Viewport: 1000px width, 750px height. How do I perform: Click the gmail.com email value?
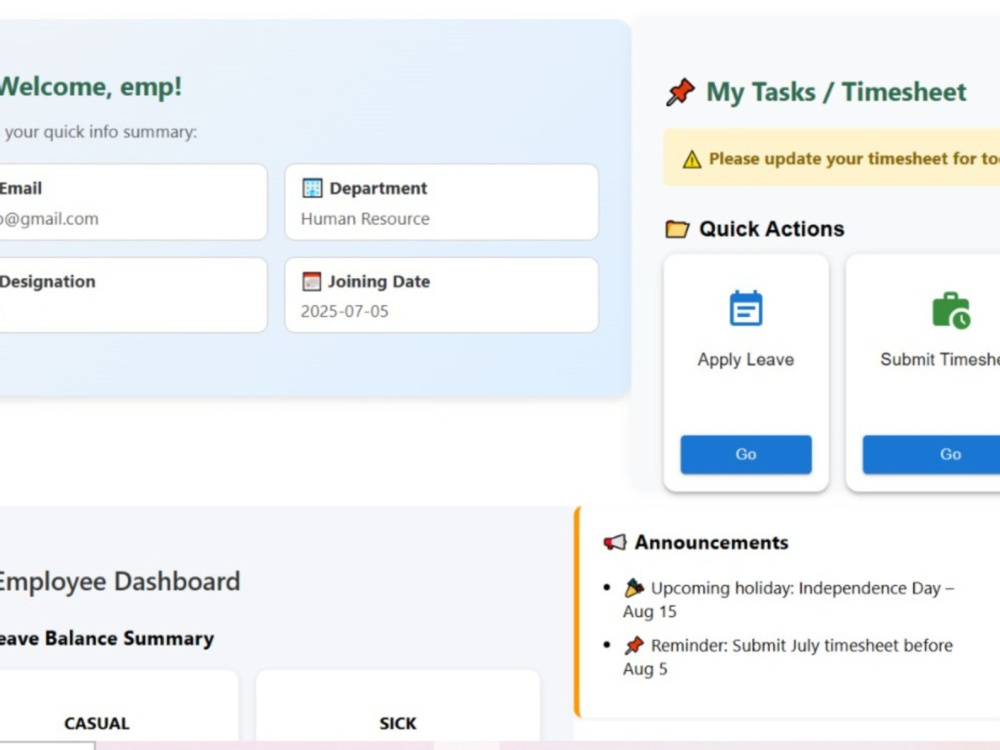(x=49, y=219)
